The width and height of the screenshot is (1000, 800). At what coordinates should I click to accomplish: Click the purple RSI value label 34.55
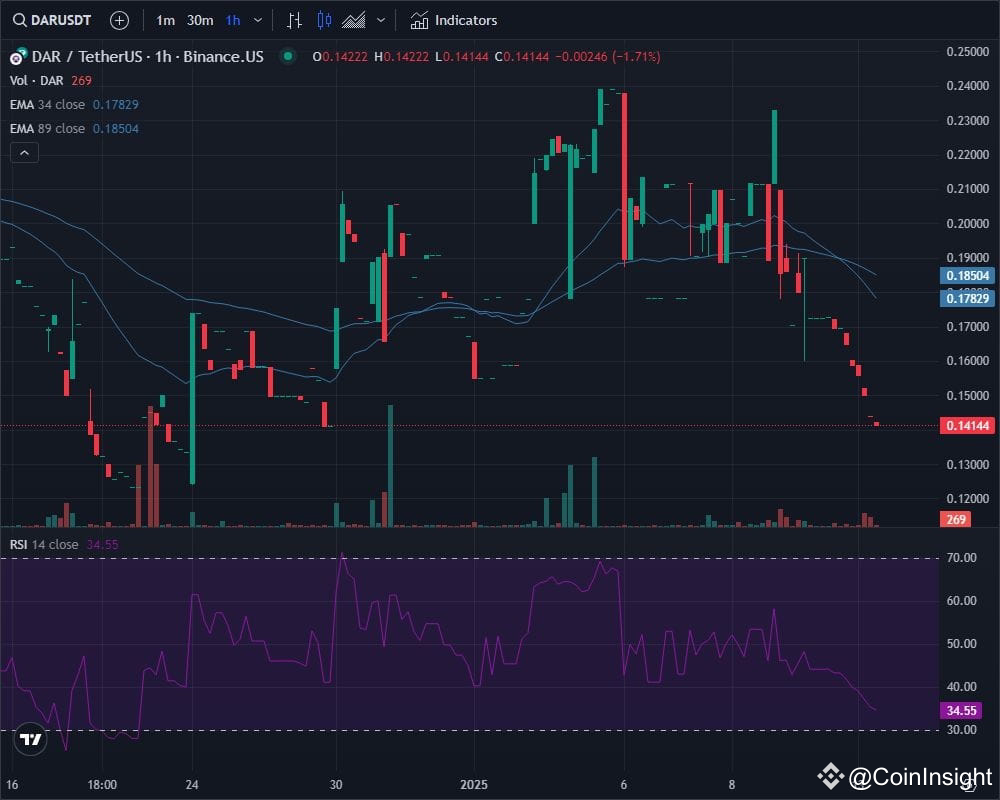point(960,710)
